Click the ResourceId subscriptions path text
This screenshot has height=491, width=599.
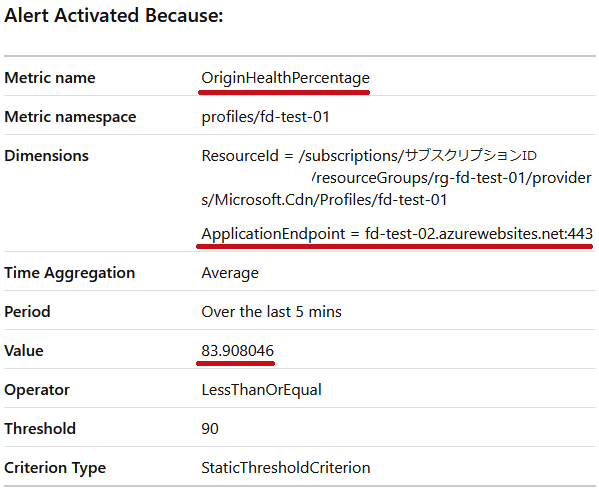[369, 156]
